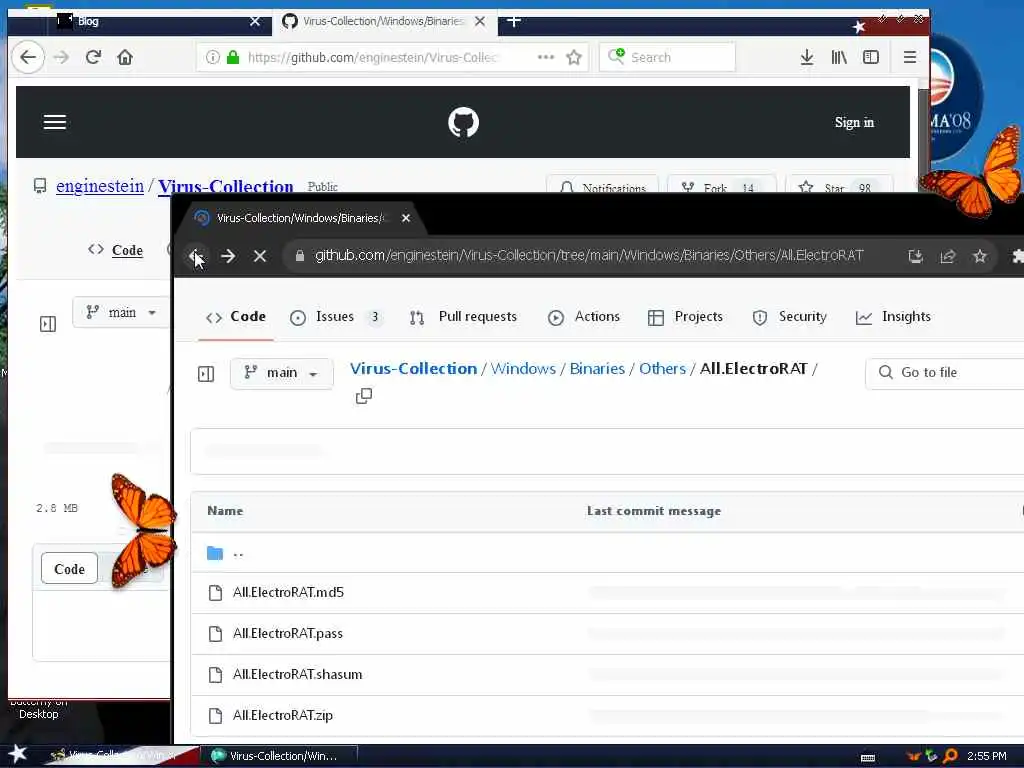Show site information icon in Firefox
This screenshot has height=768, width=1024.
coord(212,57)
